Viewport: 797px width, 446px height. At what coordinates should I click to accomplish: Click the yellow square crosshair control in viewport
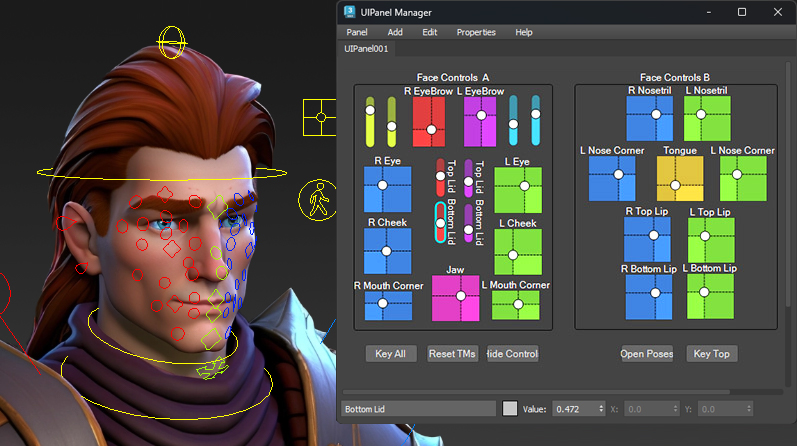point(320,117)
